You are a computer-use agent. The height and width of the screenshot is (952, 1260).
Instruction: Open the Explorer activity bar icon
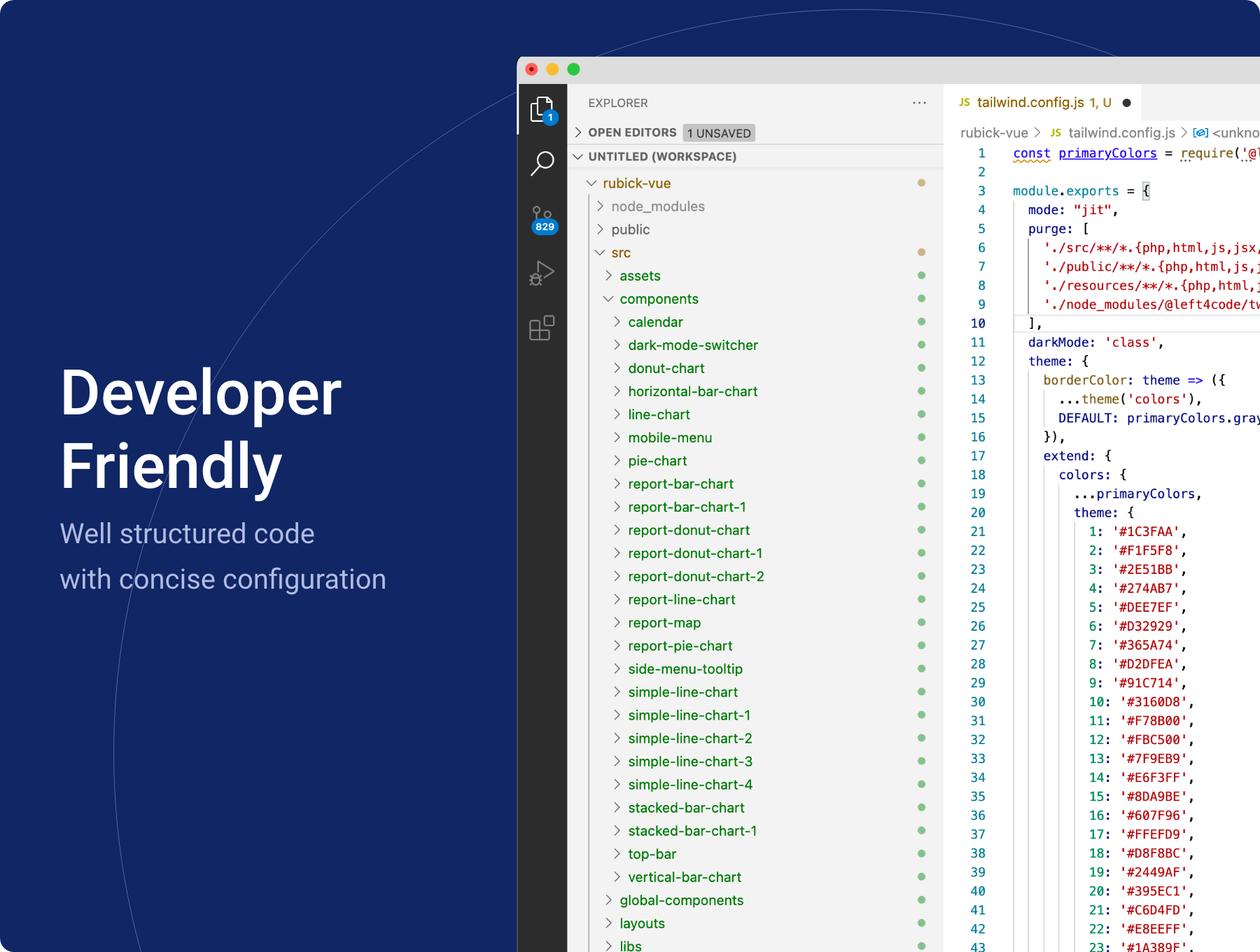pos(542,110)
